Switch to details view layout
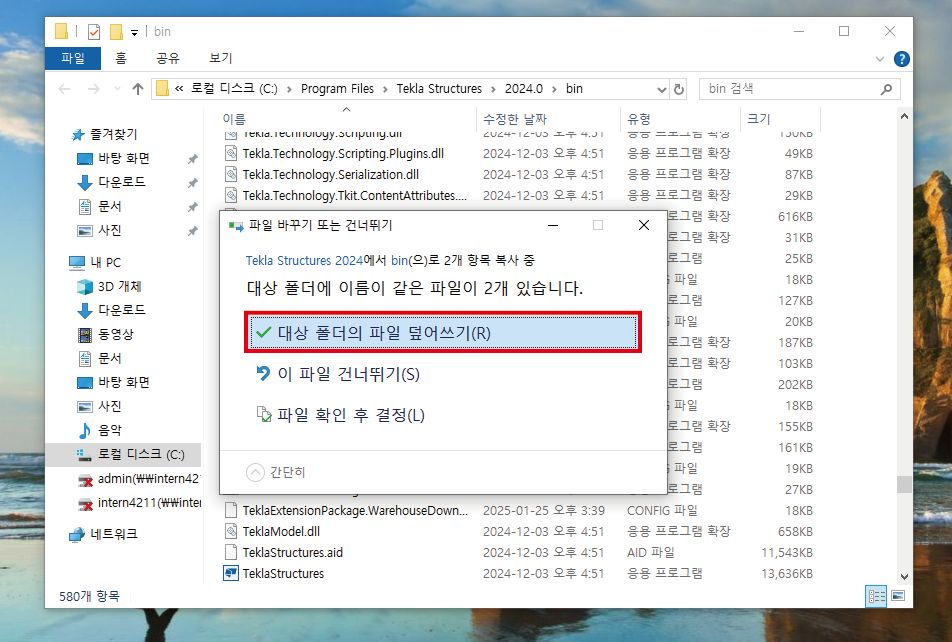This screenshot has height=642, width=952. pos(876,596)
